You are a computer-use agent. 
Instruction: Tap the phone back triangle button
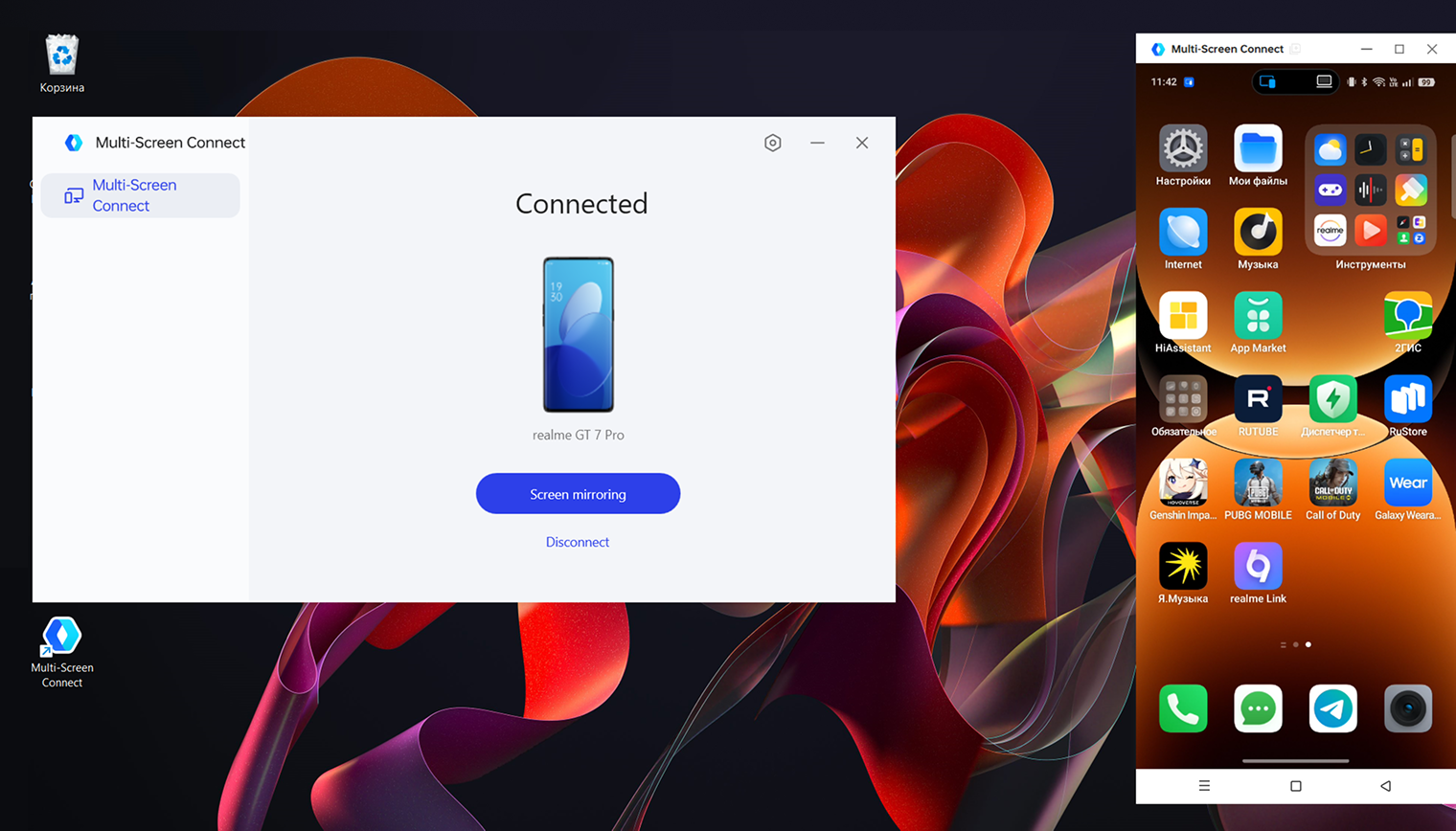(x=1385, y=786)
